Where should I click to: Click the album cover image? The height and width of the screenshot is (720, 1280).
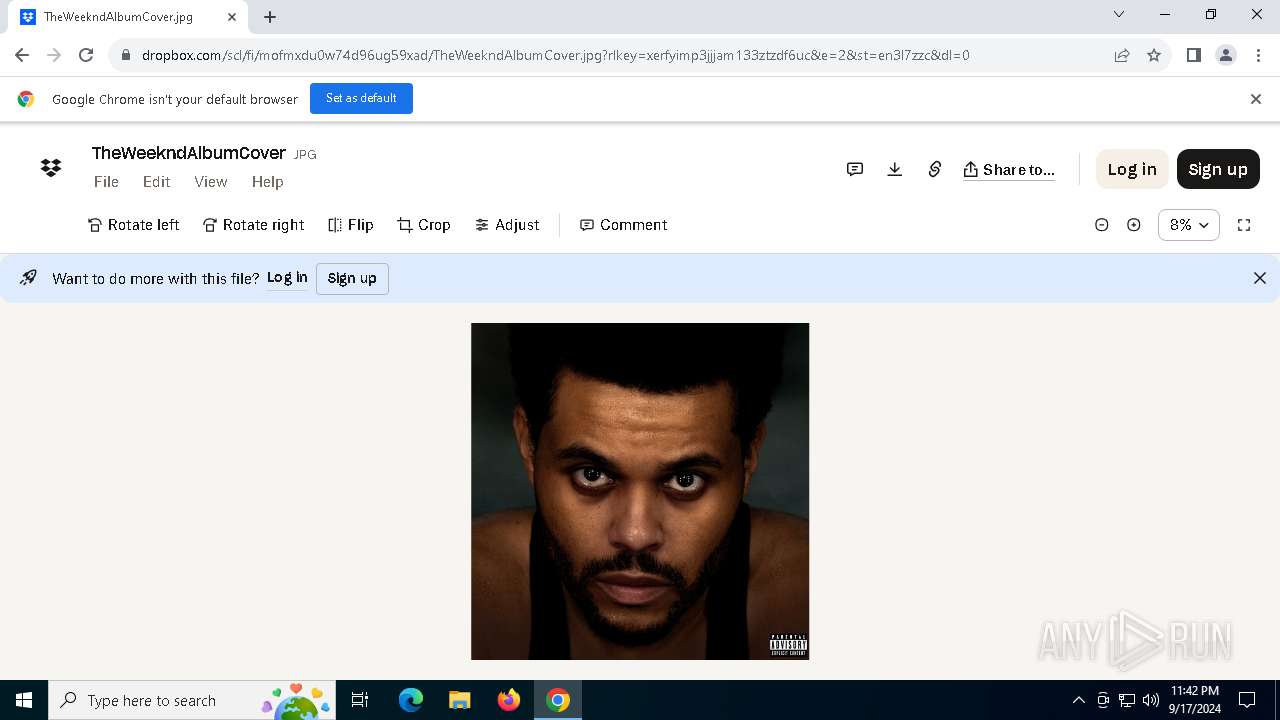tap(640, 491)
